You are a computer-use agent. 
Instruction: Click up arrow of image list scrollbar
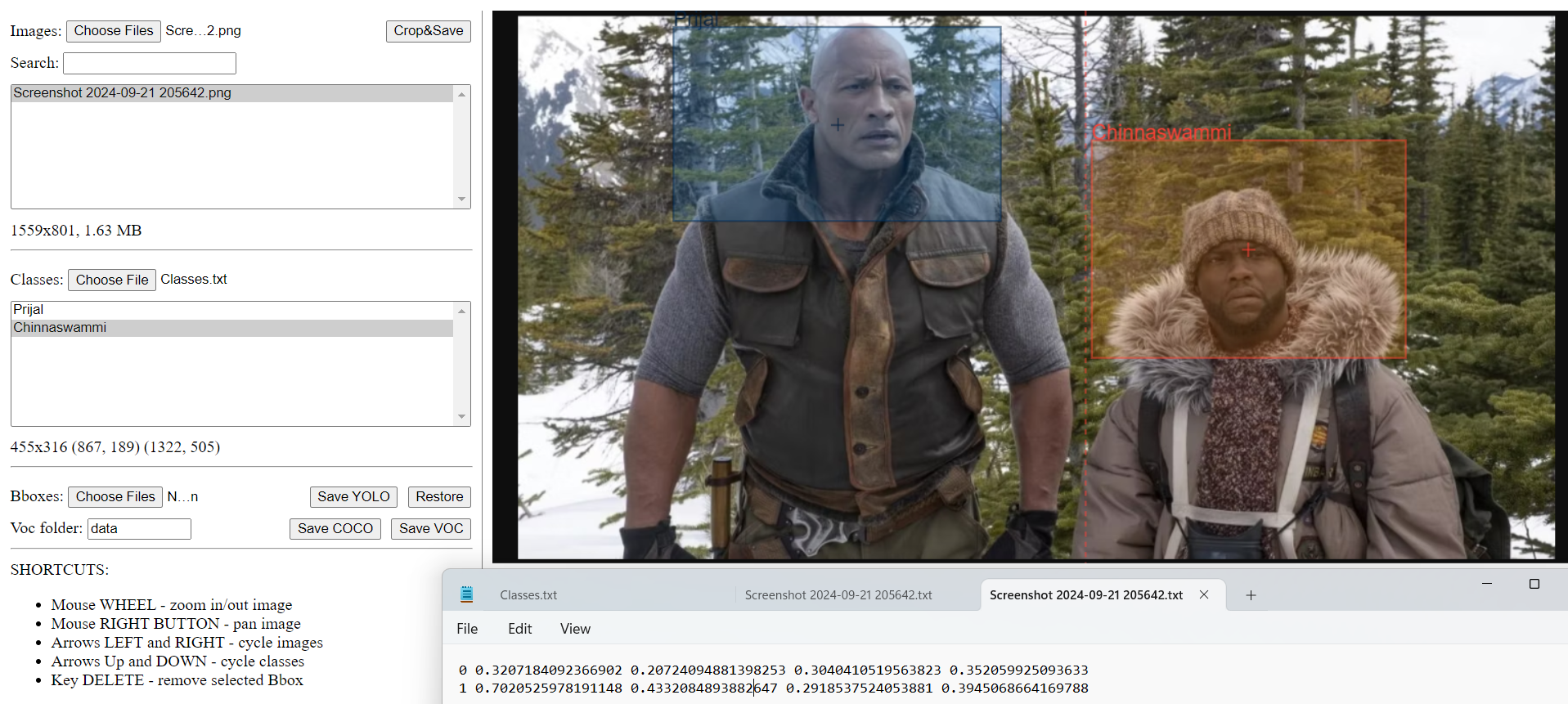tap(462, 94)
